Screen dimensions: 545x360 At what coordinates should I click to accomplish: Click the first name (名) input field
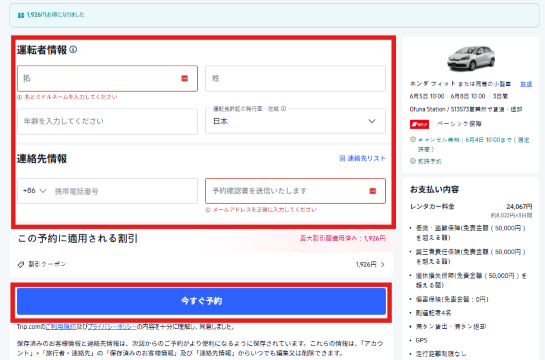click(107, 79)
